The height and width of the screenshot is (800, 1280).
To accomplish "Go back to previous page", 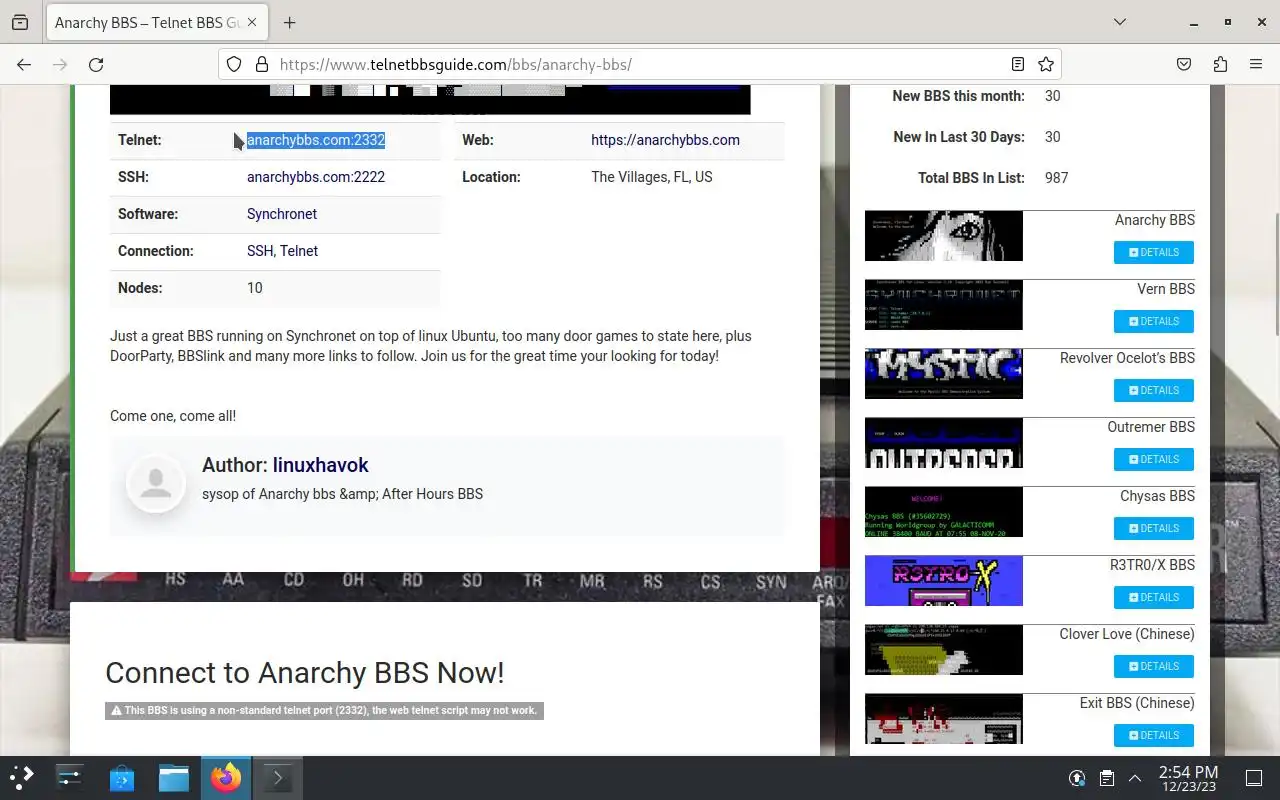I will click(x=24, y=64).
